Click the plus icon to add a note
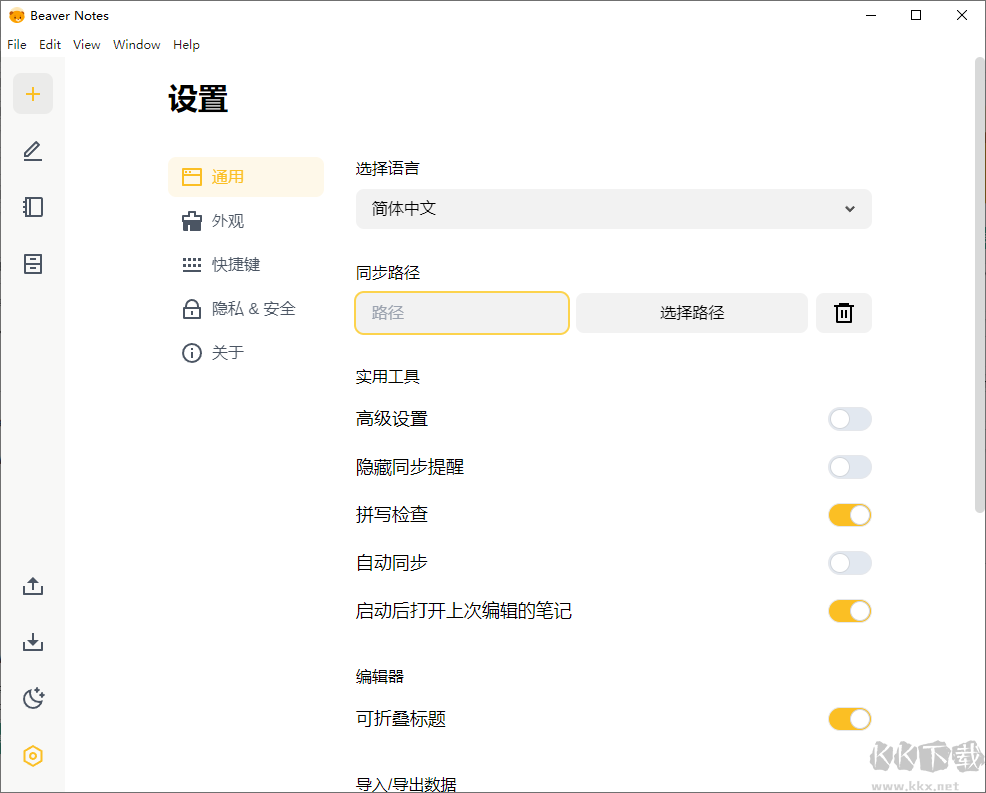This screenshot has width=986, height=793. [x=33, y=94]
